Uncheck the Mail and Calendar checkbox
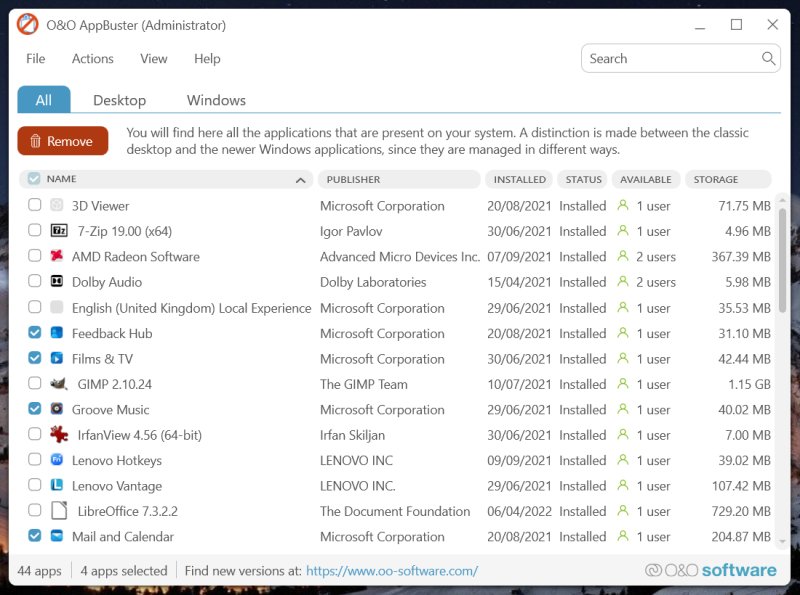 [34, 536]
